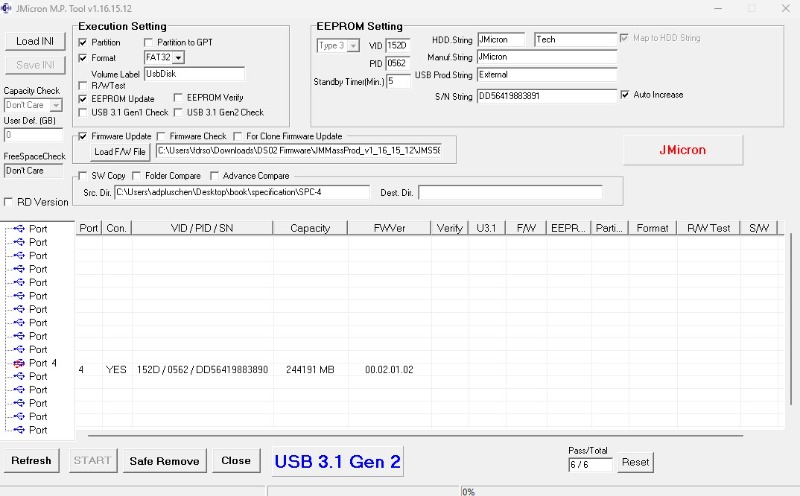Click the Refresh button
This screenshot has height=496, width=800.
pyautogui.click(x=31, y=461)
